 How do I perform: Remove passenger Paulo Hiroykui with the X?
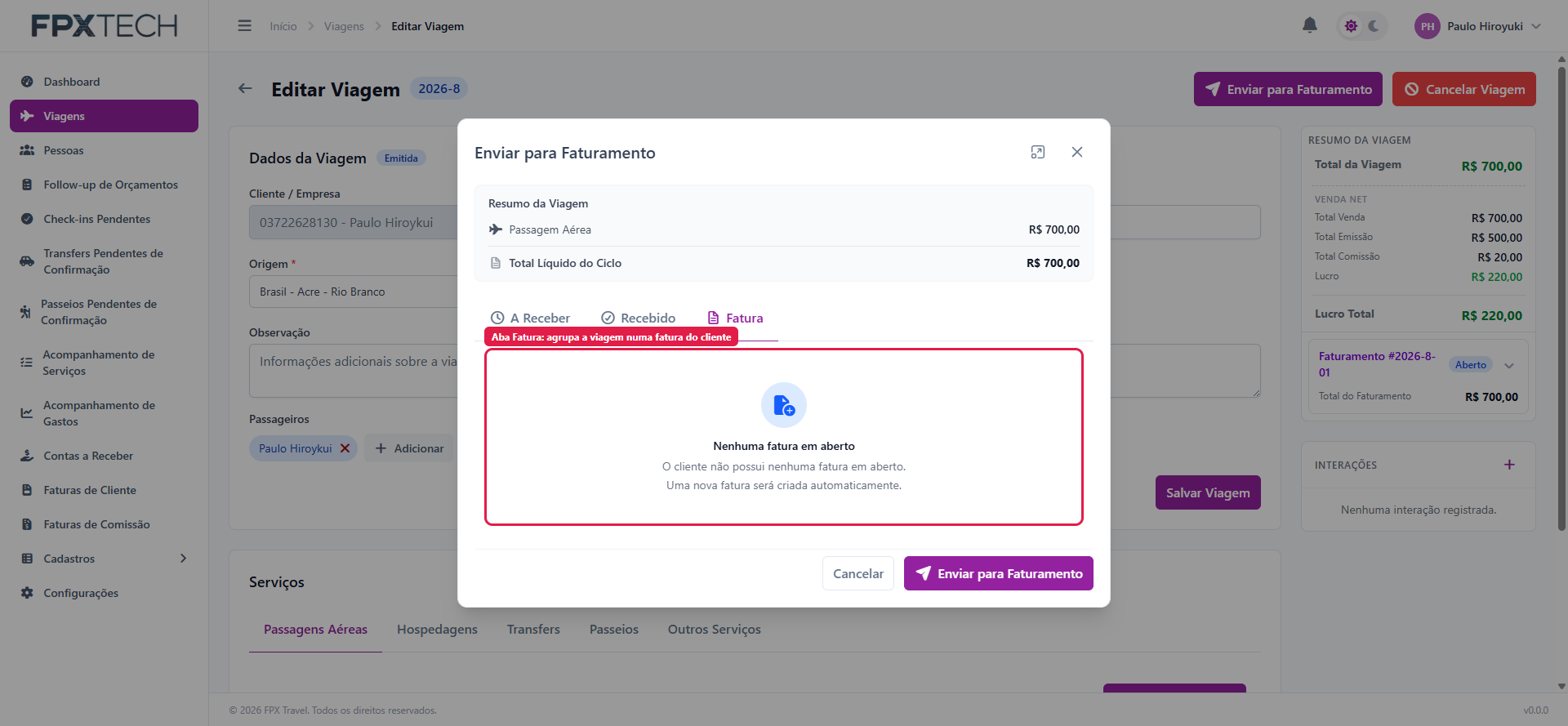click(x=345, y=448)
